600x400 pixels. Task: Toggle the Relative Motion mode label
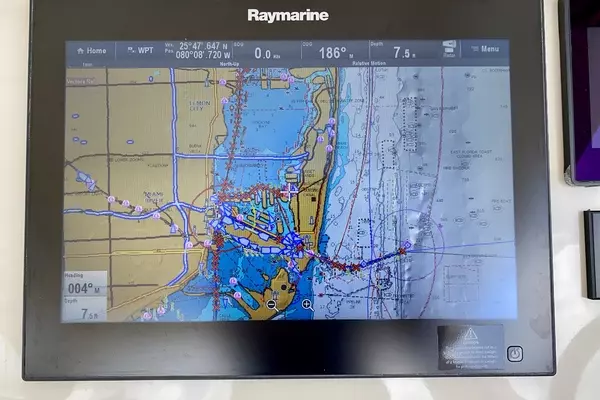372,62
